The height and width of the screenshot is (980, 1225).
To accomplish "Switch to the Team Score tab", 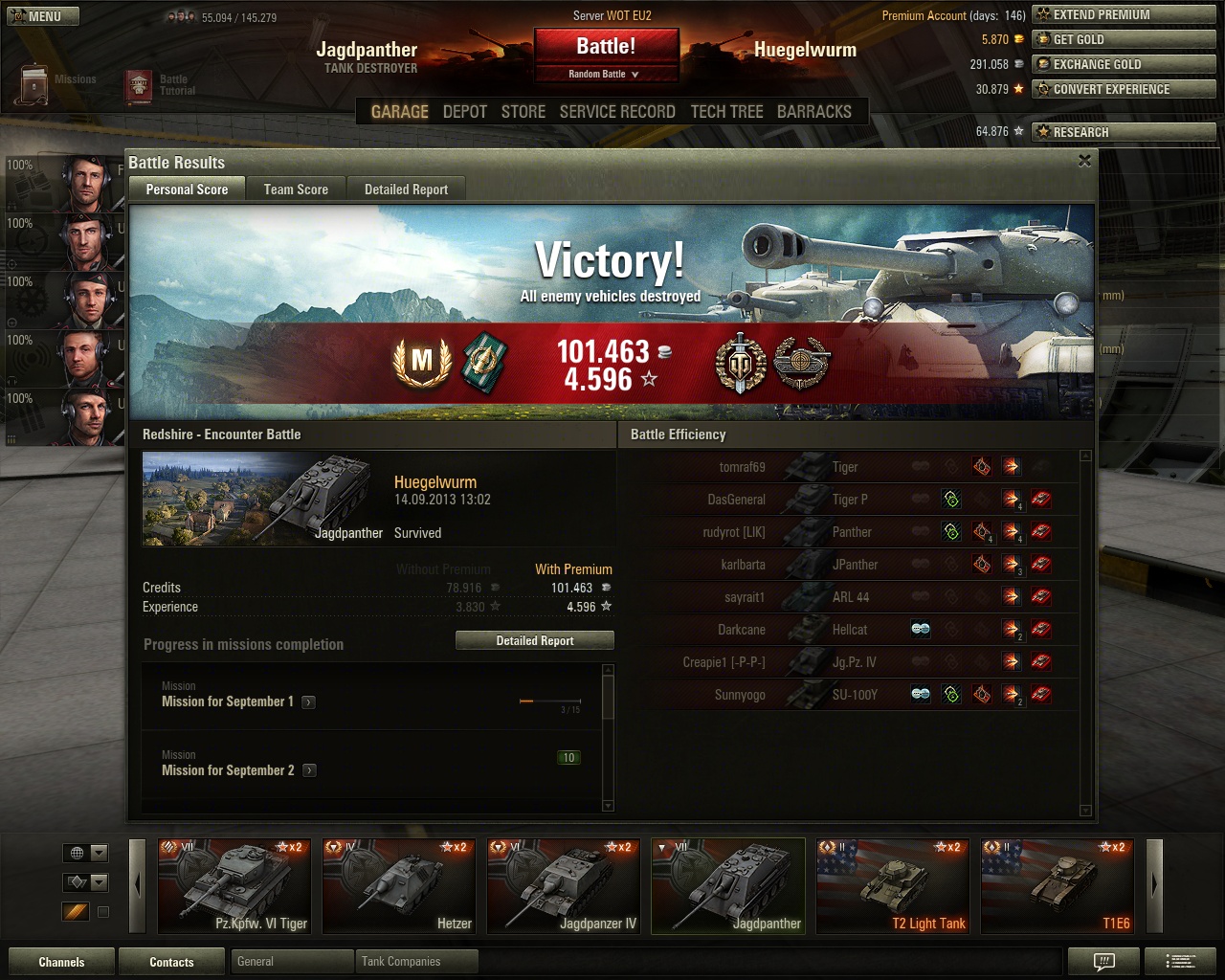I will click(296, 189).
